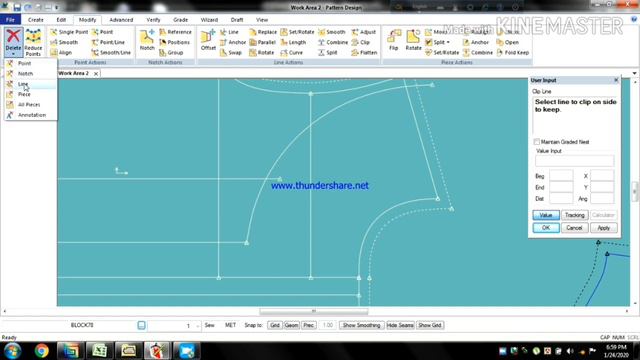Open the Advanced ribbon tab
Viewport: 640px width, 360px height.
pyautogui.click(x=121, y=20)
